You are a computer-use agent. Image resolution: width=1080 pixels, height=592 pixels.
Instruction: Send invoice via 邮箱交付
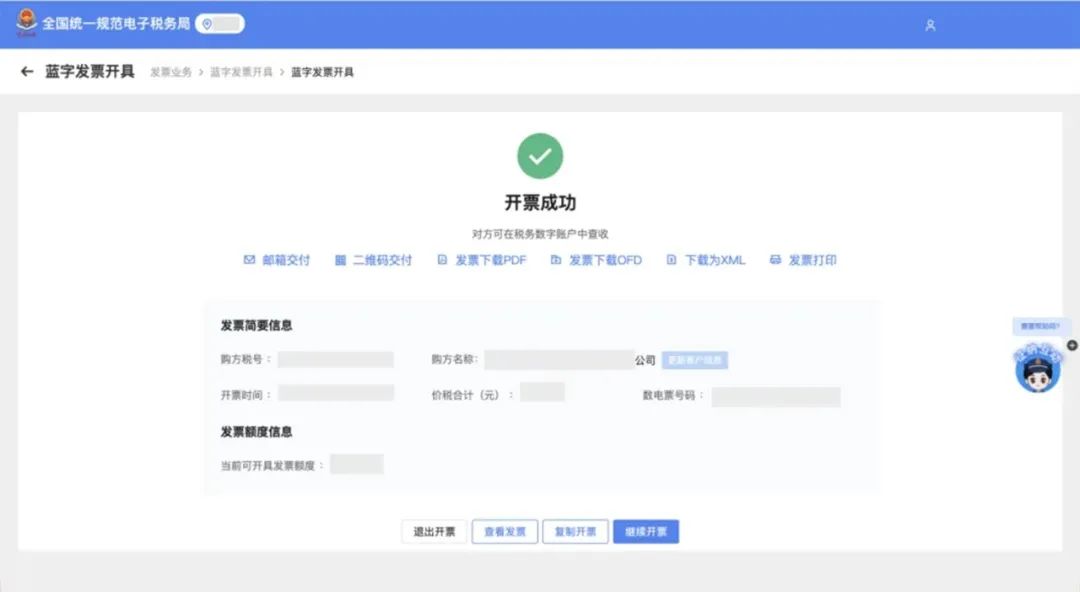click(x=277, y=260)
